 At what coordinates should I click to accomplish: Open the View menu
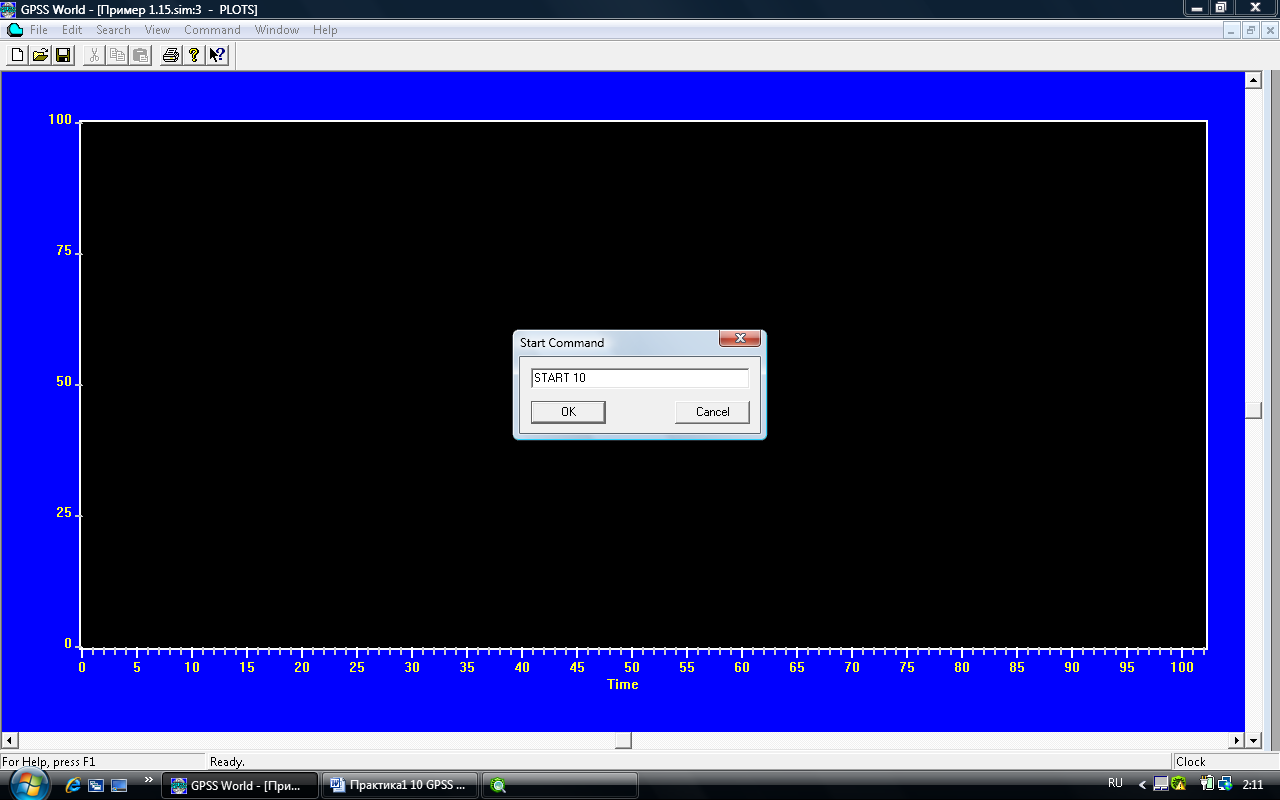157,30
